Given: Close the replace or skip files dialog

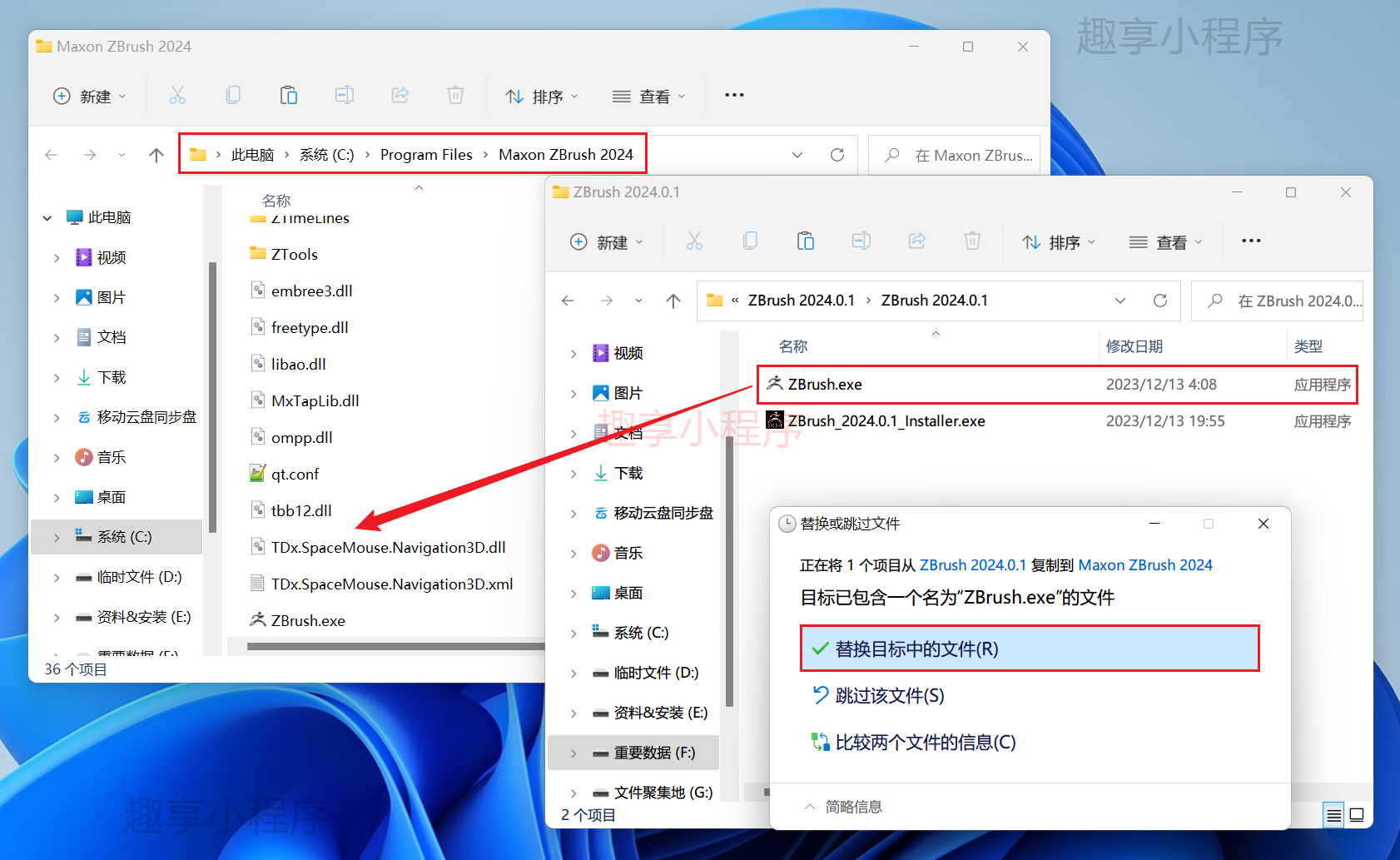Looking at the screenshot, I should [1263, 524].
